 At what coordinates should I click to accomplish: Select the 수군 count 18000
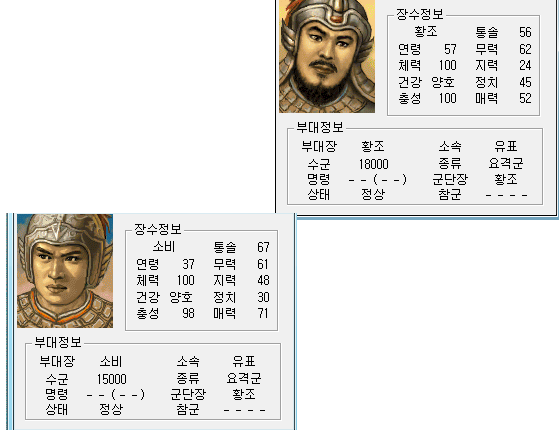373,164
